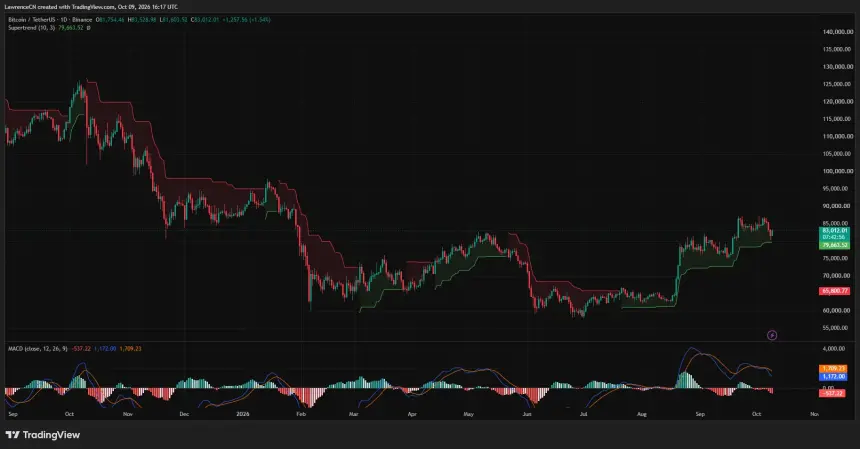Click the green Supertrend price tag 79,663.52 on the axis
860x449 pixels.
pos(834,245)
